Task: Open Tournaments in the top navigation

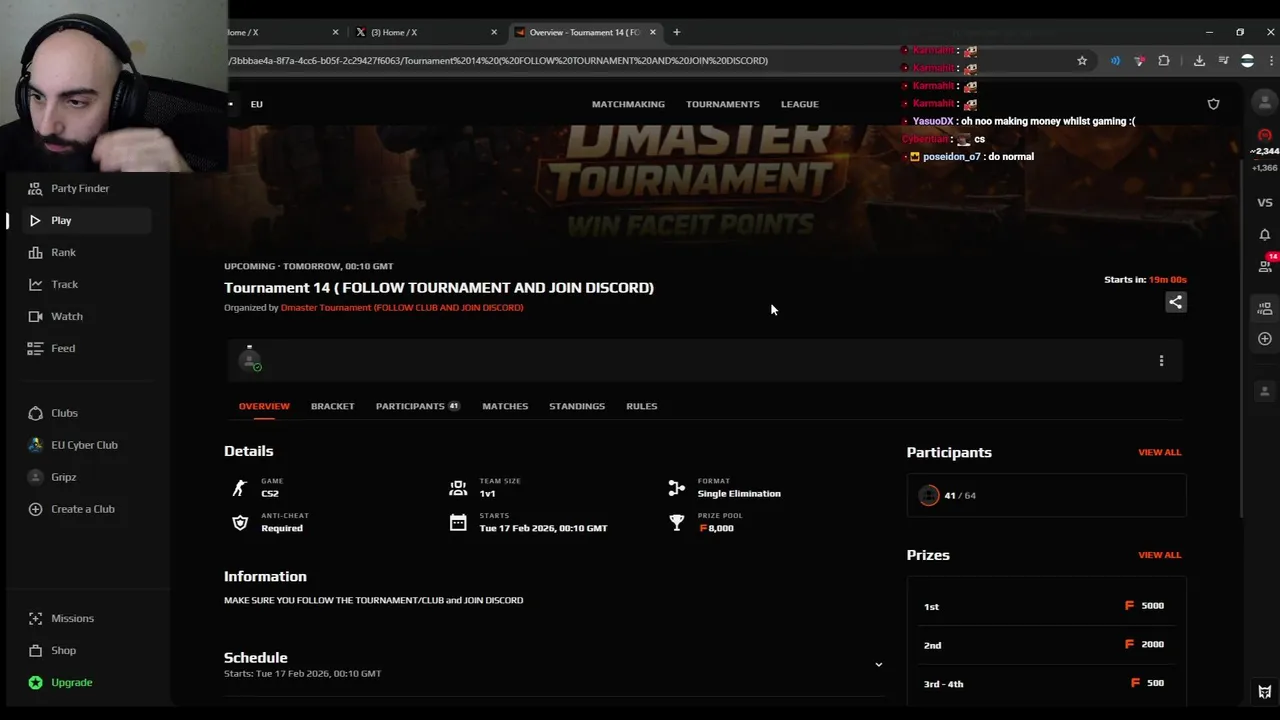Action: (723, 104)
